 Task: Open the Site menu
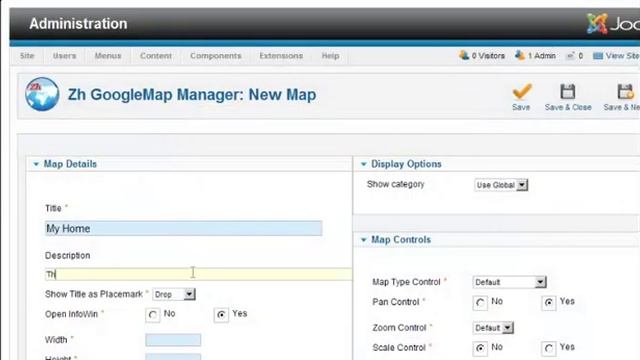point(27,56)
